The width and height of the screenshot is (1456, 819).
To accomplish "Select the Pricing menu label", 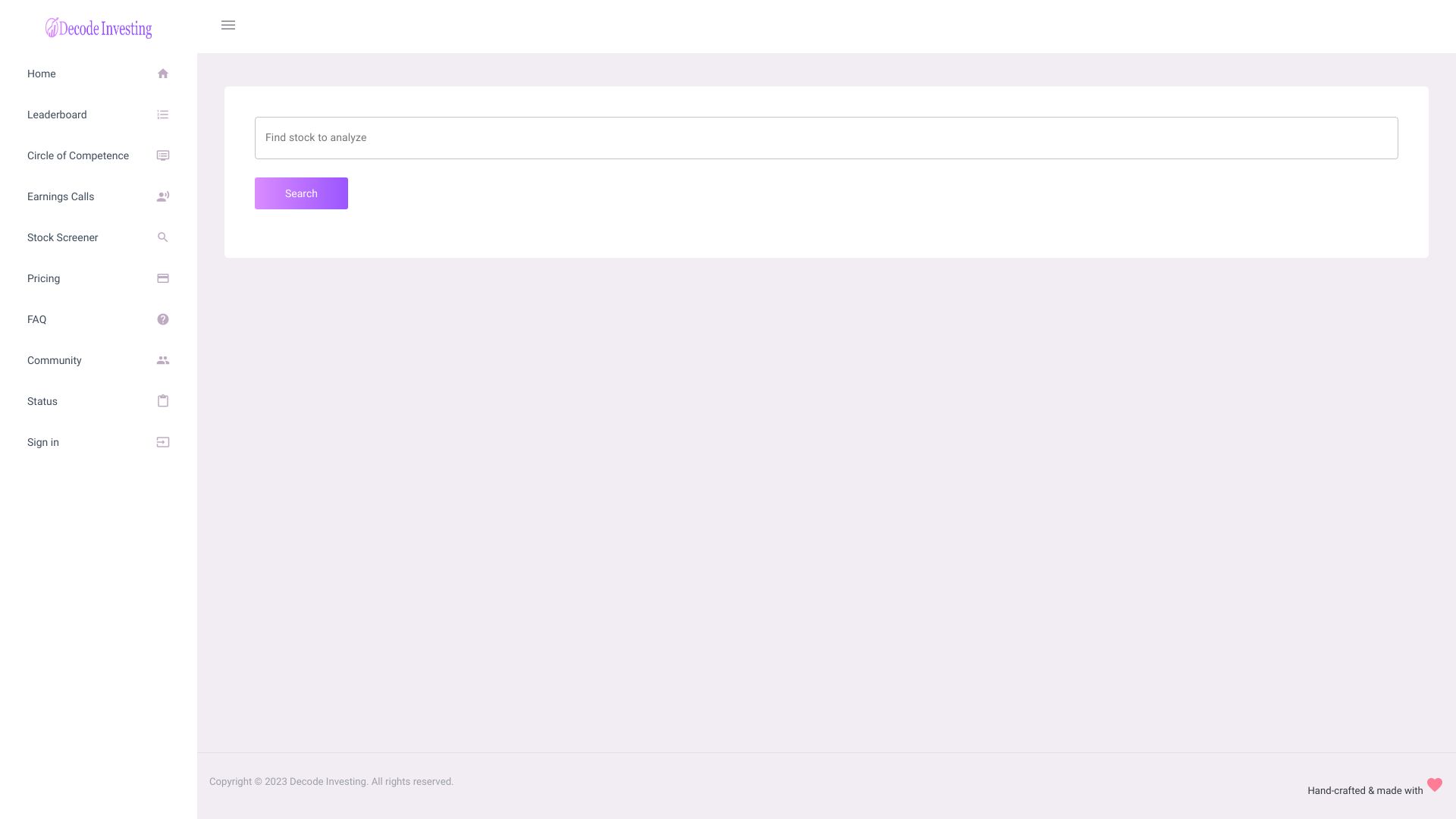I will (x=43, y=278).
